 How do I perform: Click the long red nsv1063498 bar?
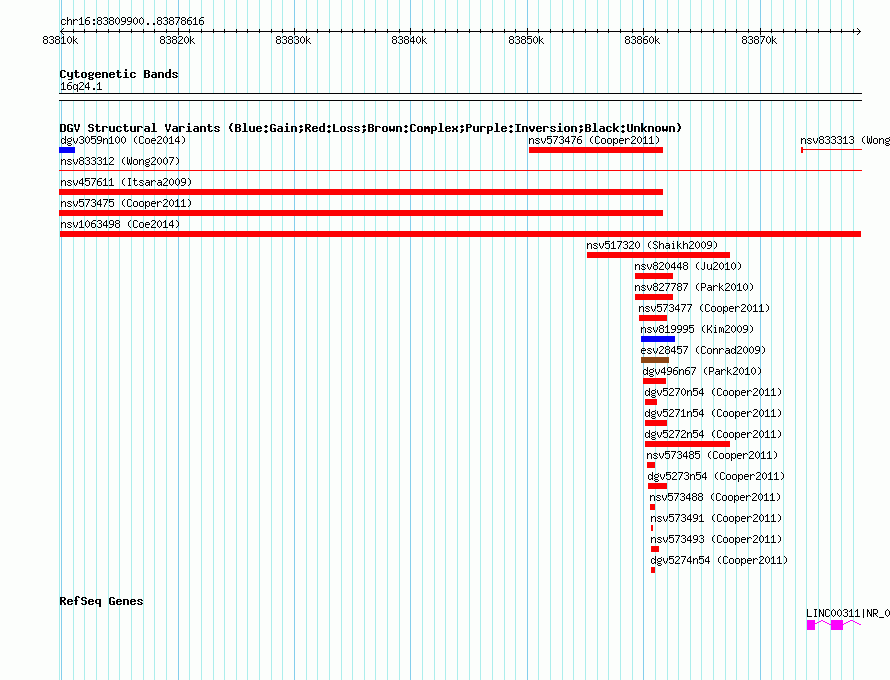click(460, 234)
